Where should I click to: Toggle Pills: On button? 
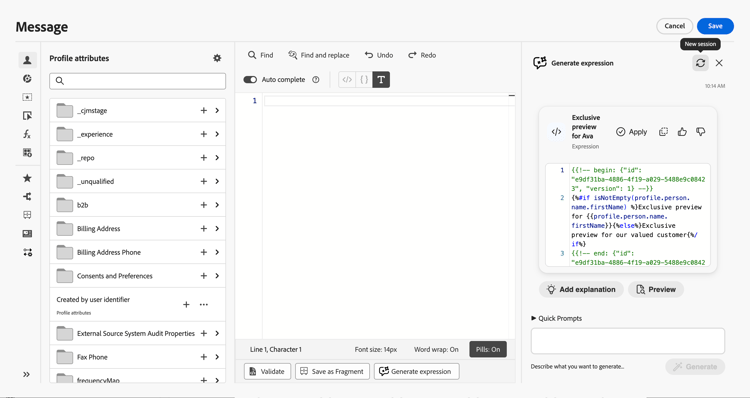coord(488,349)
